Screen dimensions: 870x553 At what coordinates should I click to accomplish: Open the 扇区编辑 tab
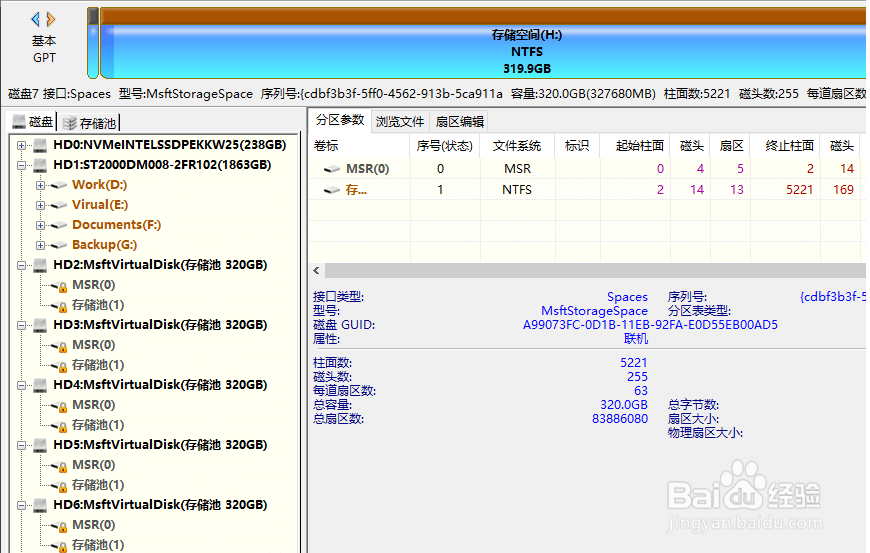pyautogui.click(x=459, y=121)
